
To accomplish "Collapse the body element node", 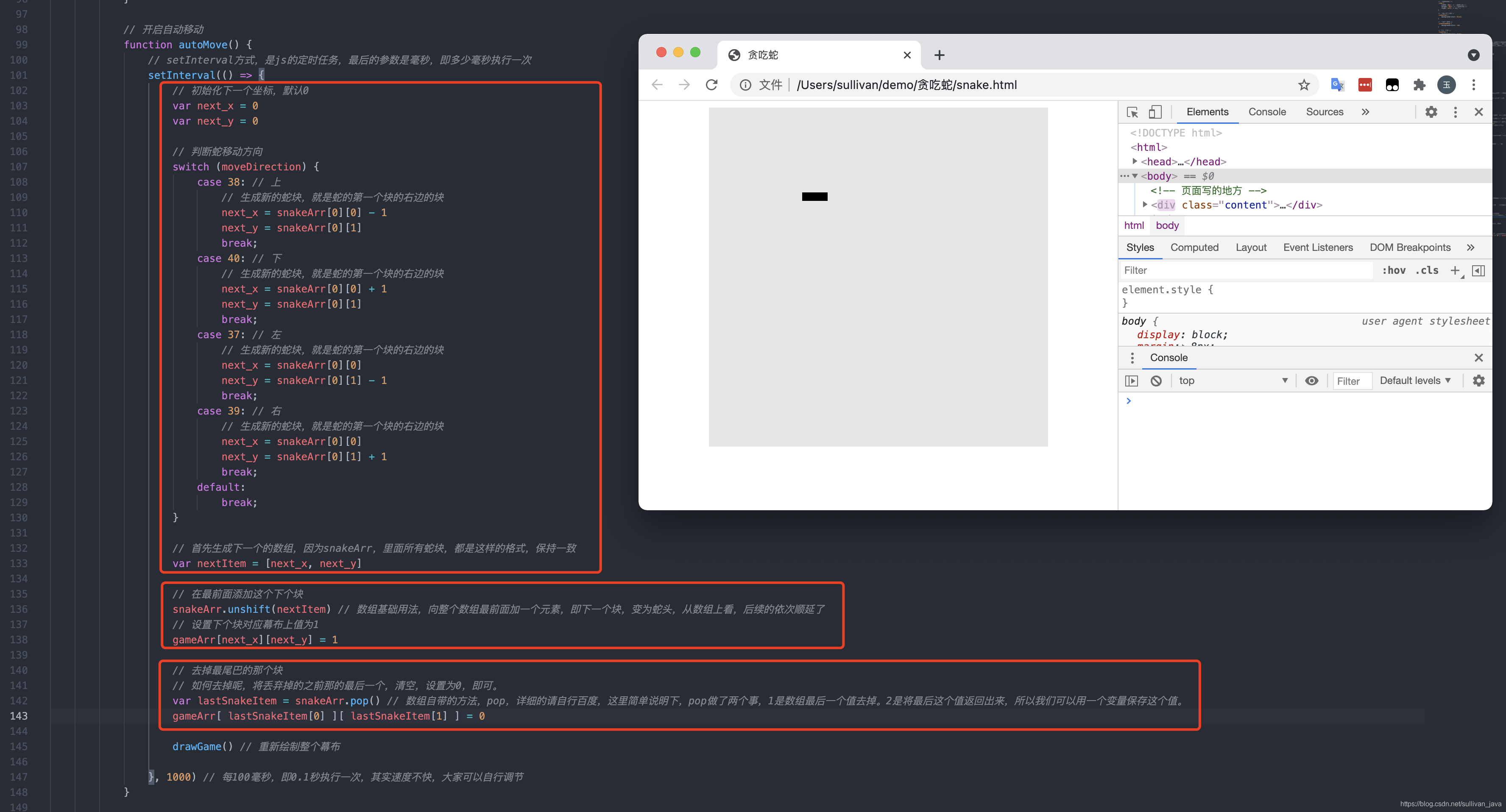I will pos(1135,176).
